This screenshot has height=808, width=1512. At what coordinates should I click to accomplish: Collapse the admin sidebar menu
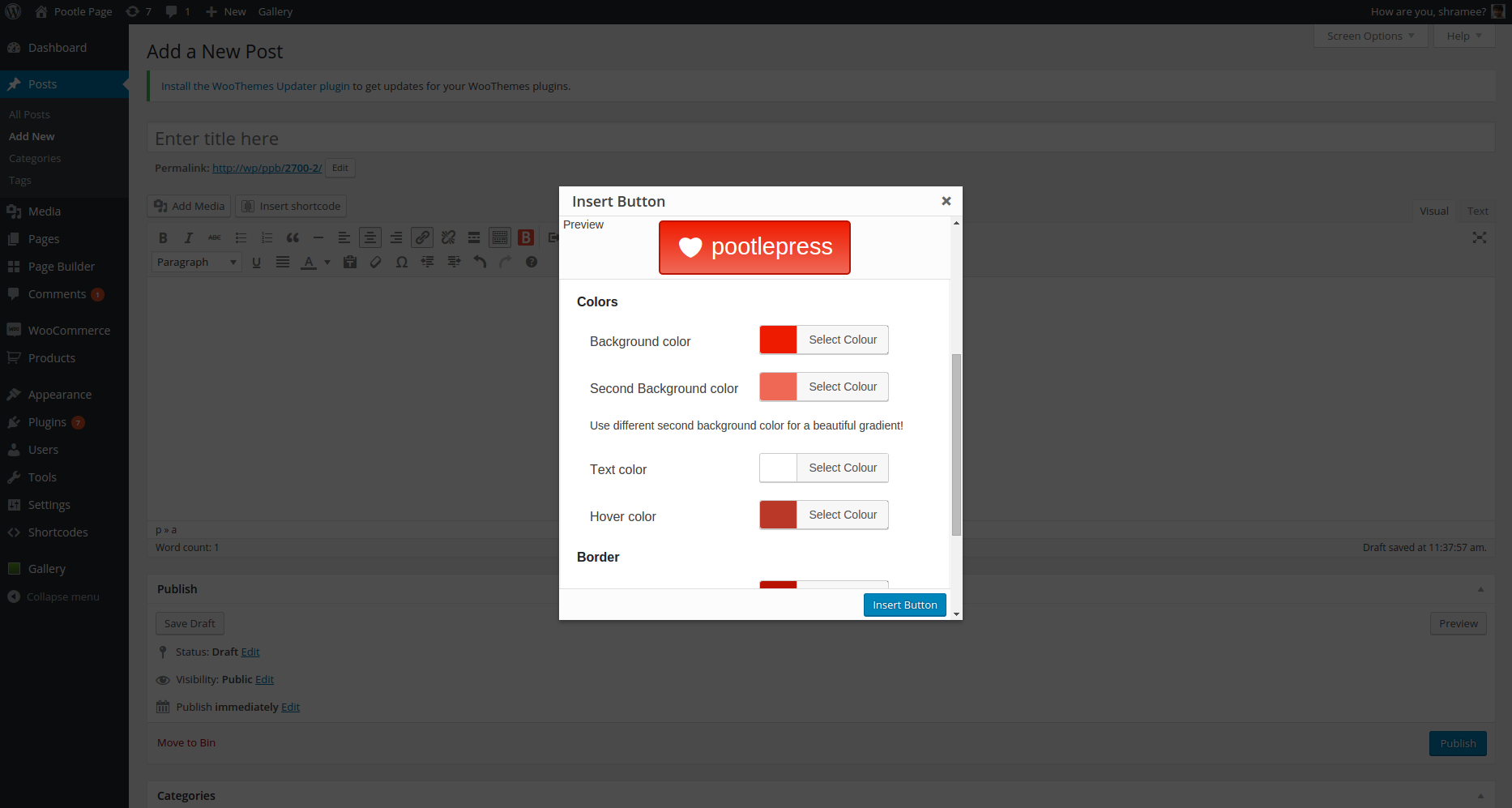coord(53,596)
